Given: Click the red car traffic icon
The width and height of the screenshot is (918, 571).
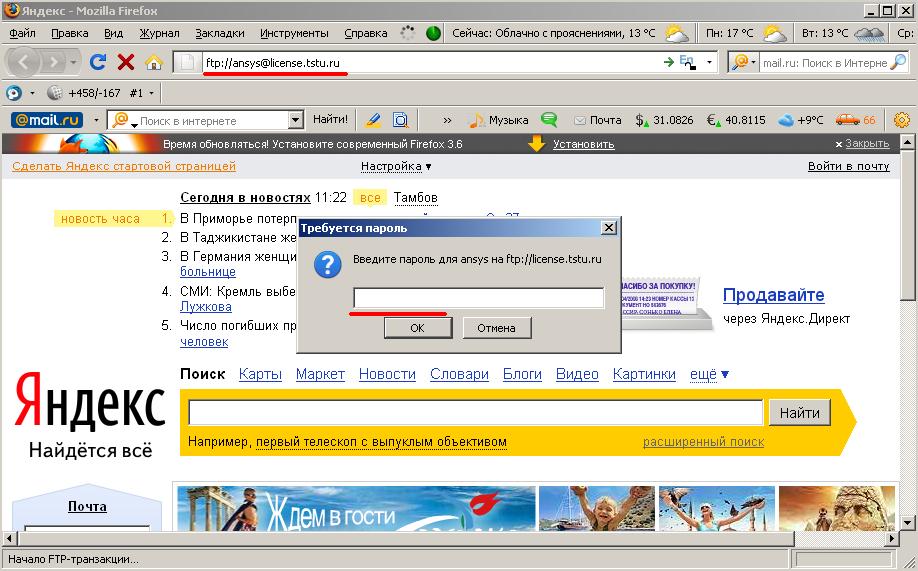Looking at the screenshot, I should pyautogui.click(x=847, y=119).
